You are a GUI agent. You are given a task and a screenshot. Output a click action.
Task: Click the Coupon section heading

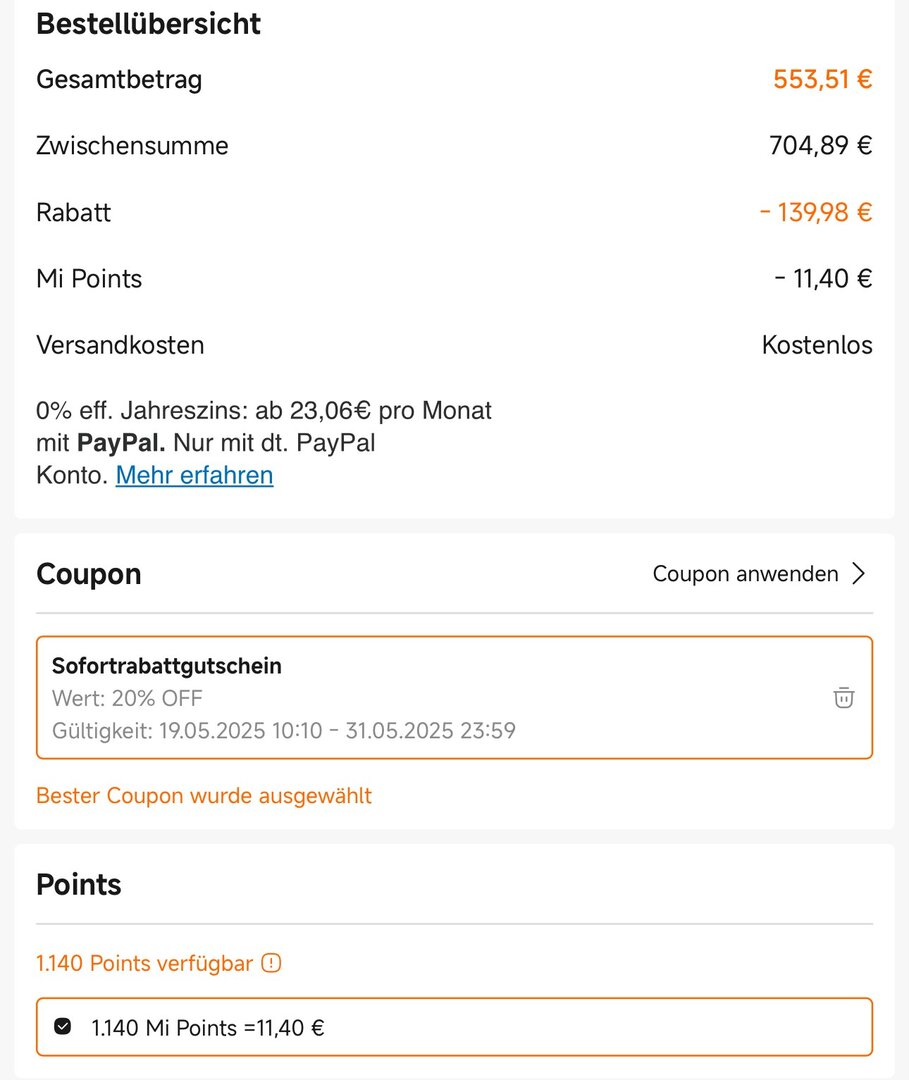pyautogui.click(x=89, y=574)
